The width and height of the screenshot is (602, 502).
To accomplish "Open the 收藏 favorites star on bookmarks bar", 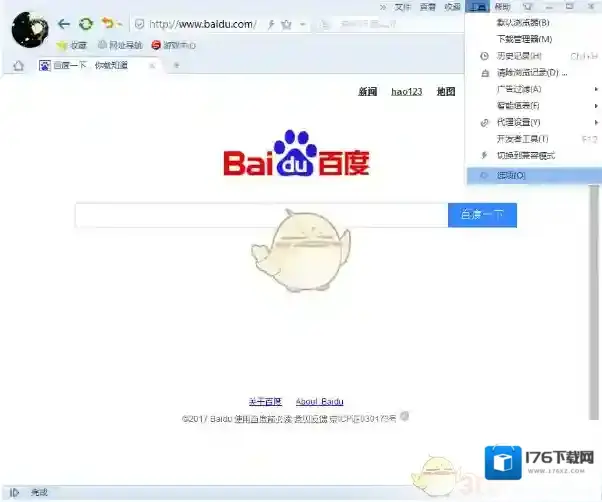I will 71,45.
